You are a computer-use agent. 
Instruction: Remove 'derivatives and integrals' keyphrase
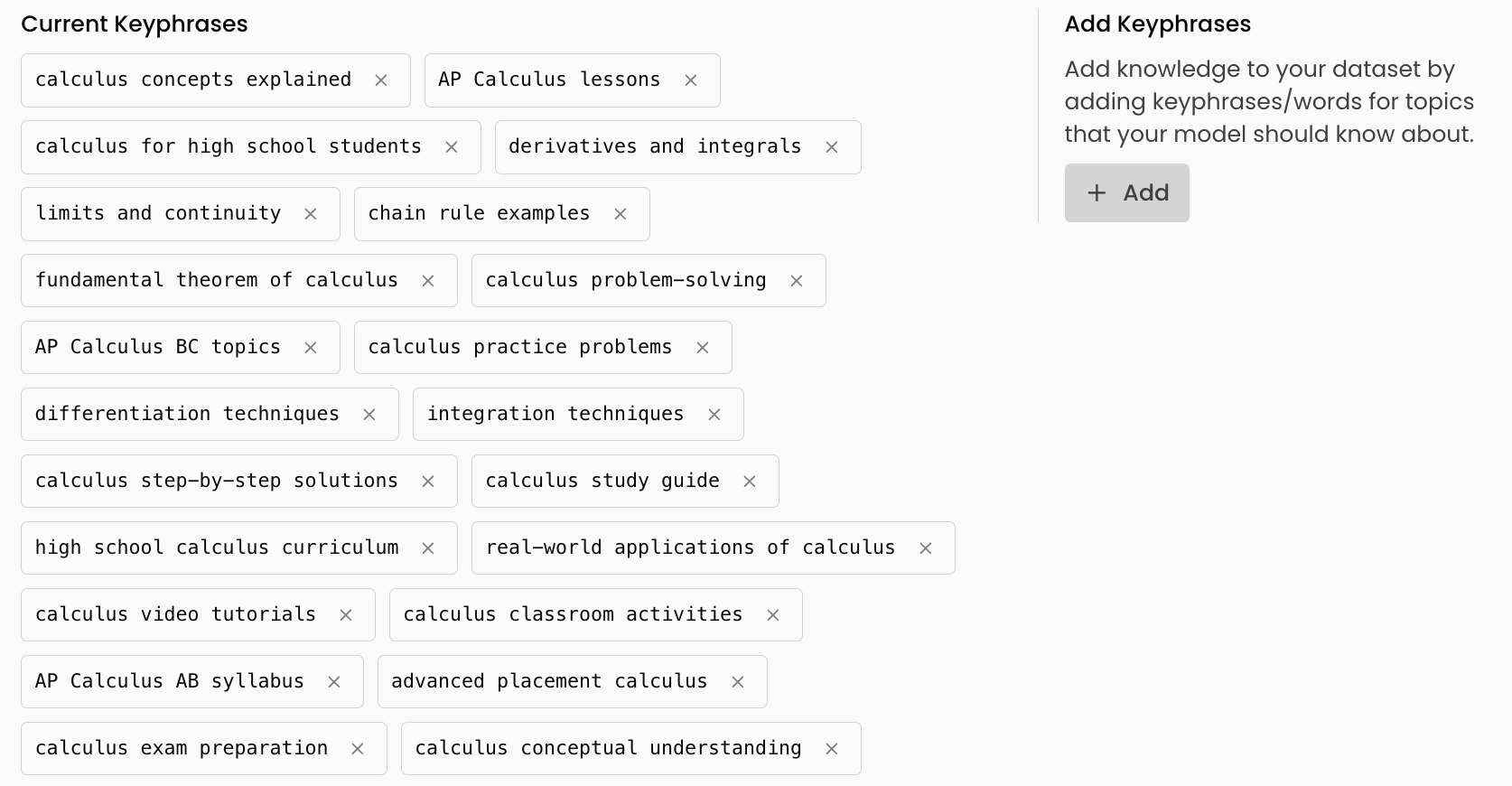click(x=832, y=147)
